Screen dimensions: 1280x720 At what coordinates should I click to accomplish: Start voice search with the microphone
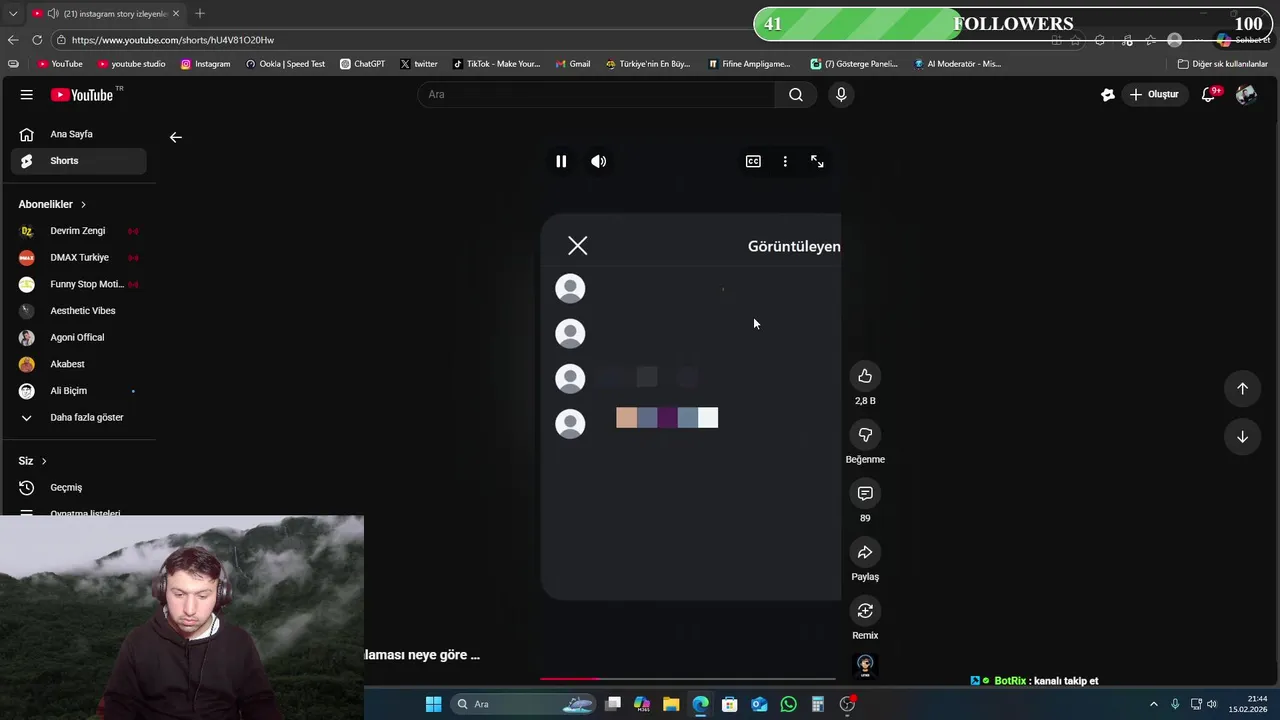coord(841,94)
